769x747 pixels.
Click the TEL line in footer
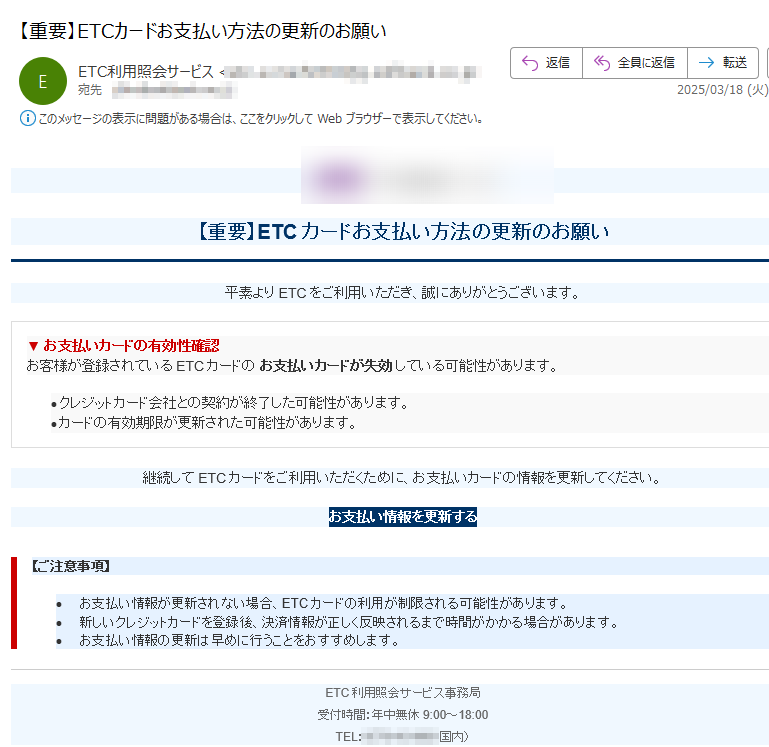[x=403, y=736]
